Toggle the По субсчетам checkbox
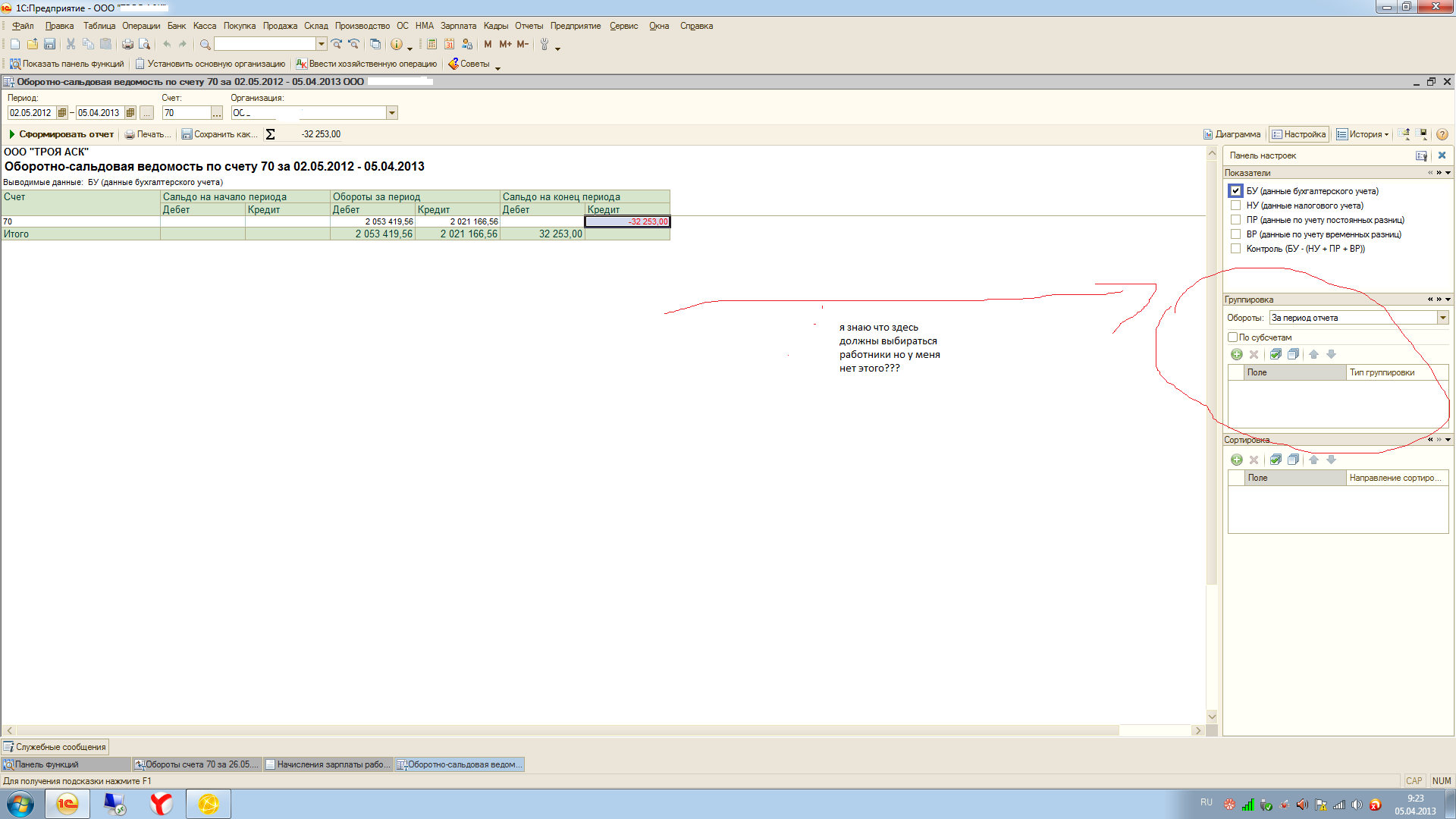Viewport: 1456px width, 819px height. [x=1232, y=337]
